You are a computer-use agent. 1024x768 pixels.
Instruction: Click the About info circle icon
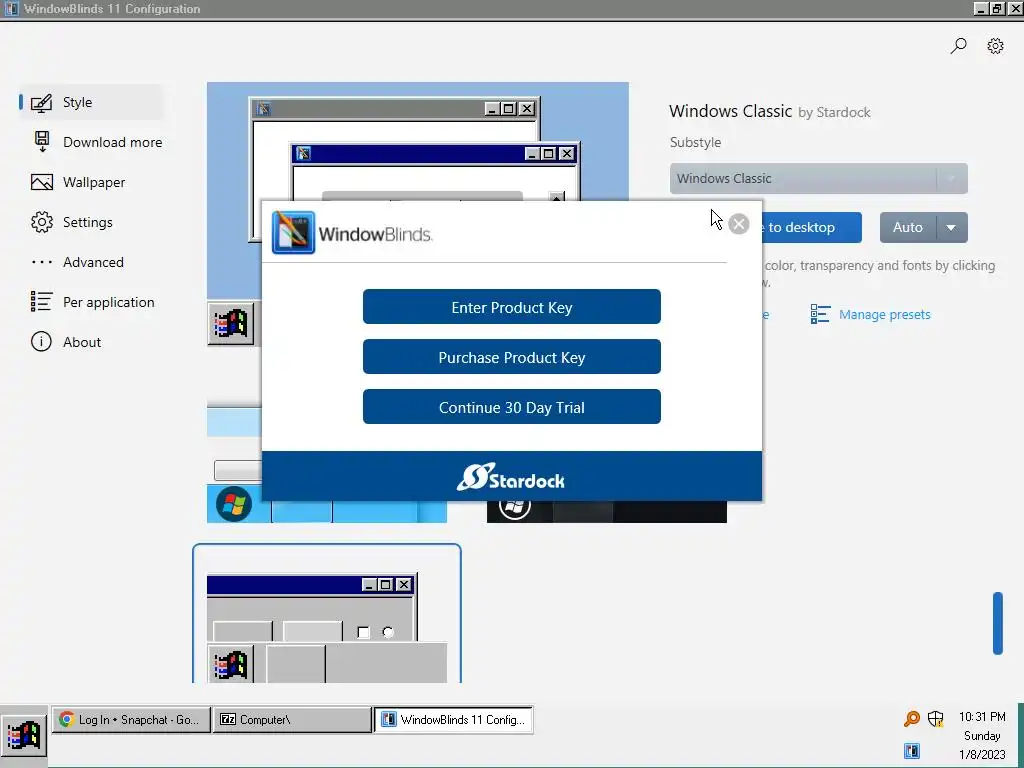[x=41, y=342]
